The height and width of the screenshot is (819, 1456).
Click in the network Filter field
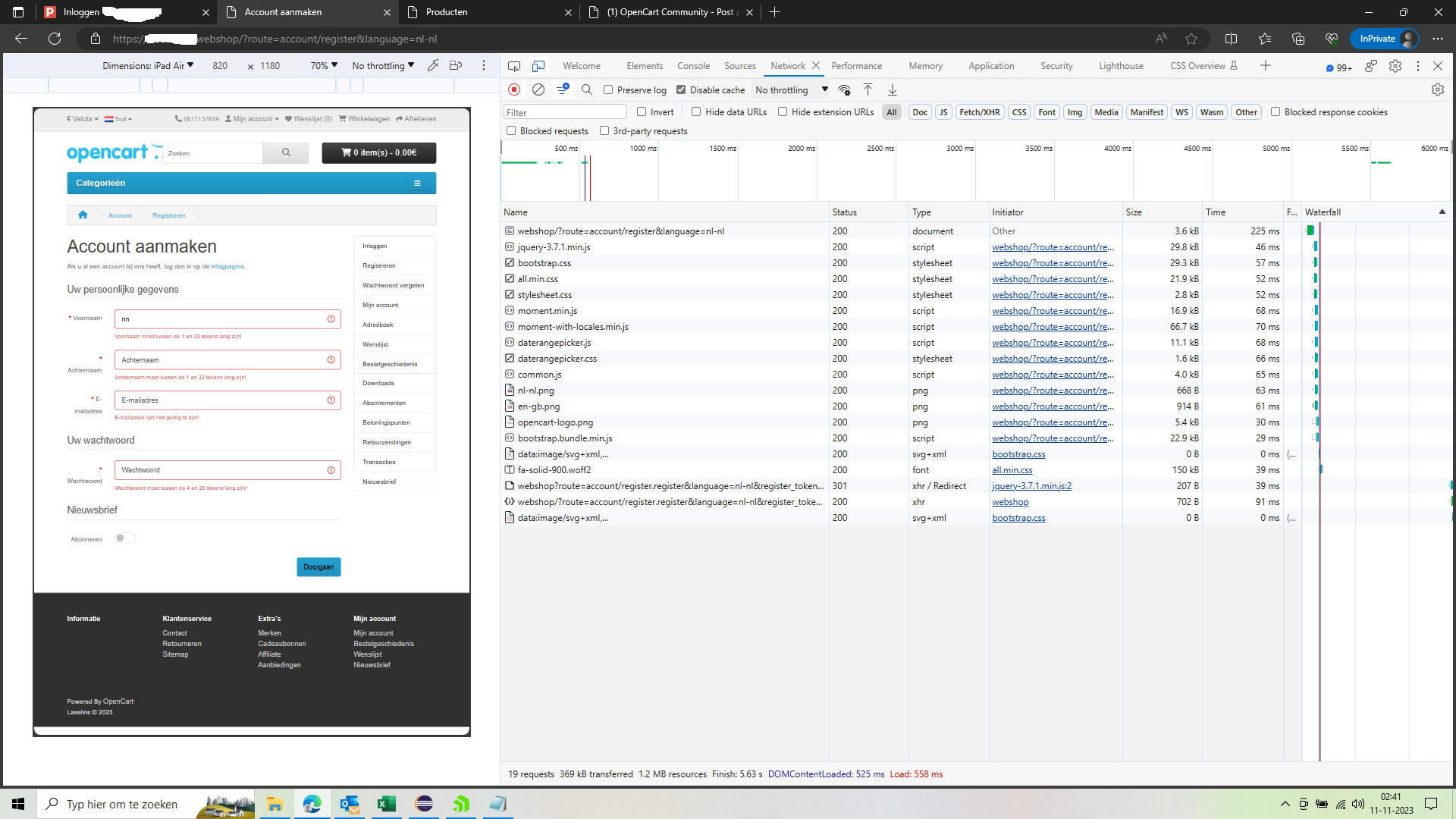click(565, 112)
